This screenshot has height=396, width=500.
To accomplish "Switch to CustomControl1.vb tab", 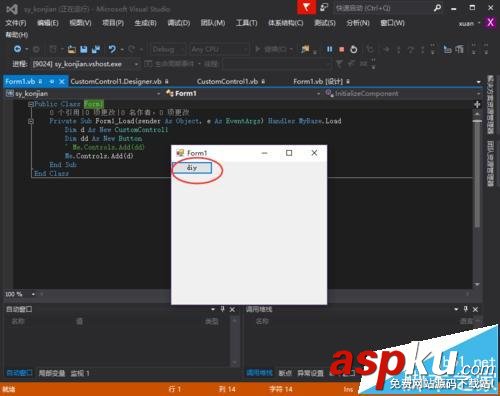I will (x=227, y=81).
